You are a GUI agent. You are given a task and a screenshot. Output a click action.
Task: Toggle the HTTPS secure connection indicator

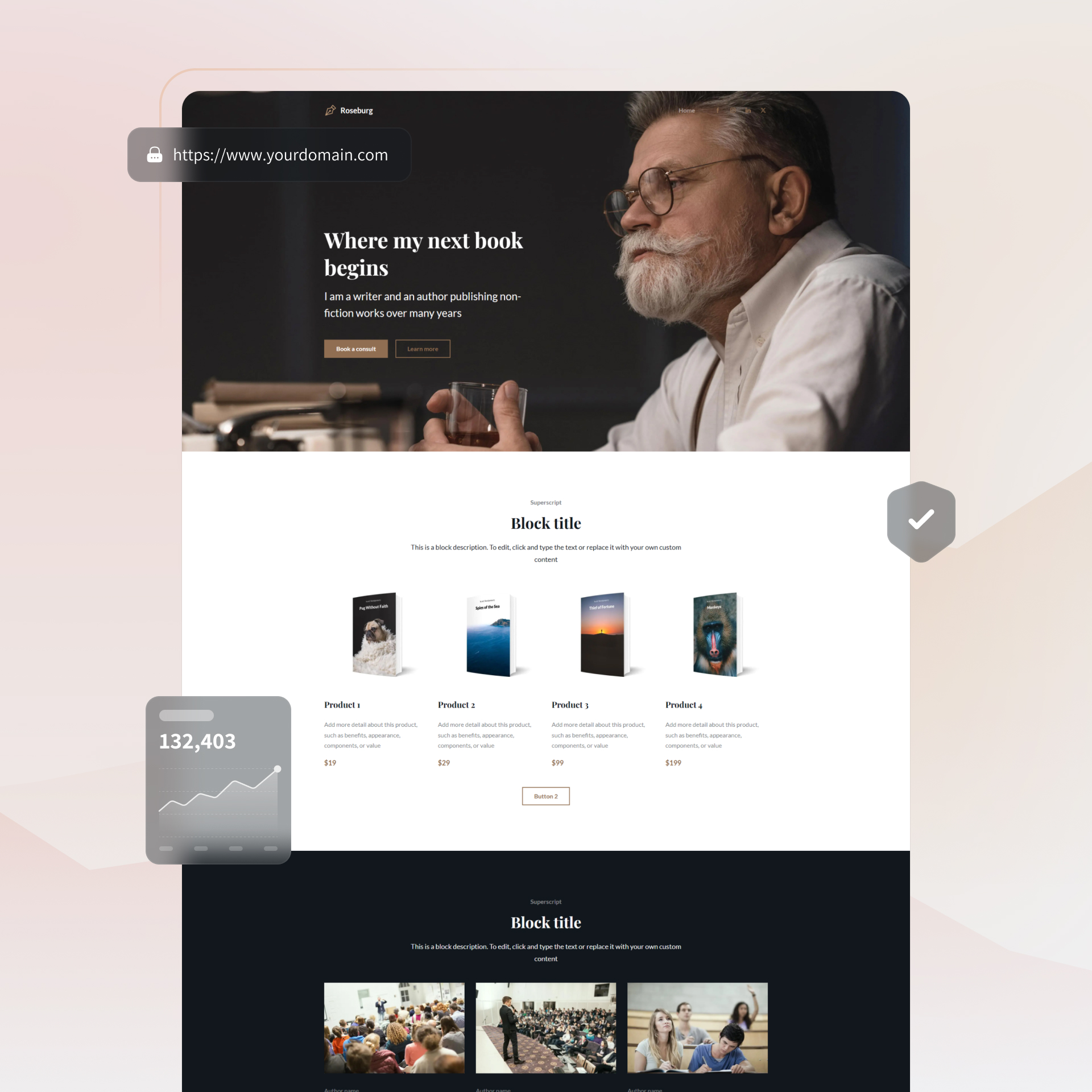pos(154,155)
